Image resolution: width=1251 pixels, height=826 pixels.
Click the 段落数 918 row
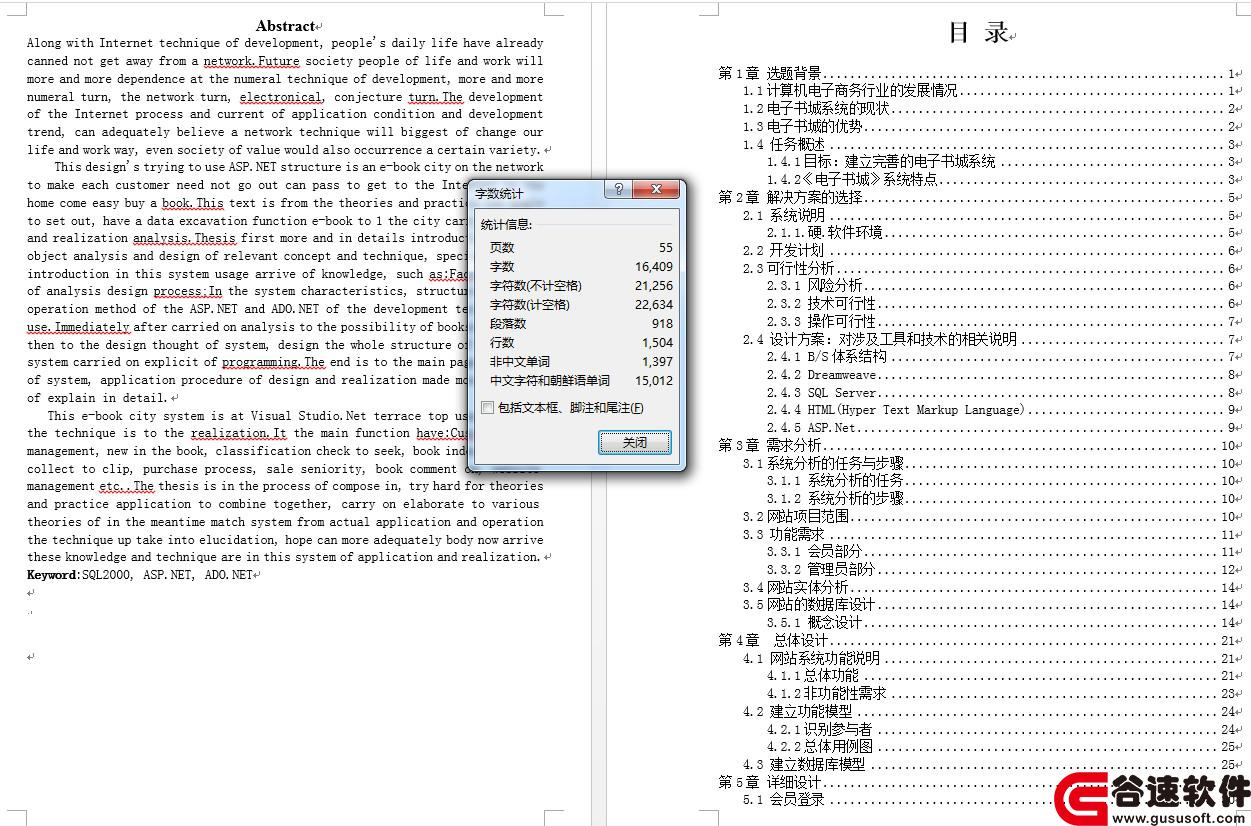tap(581, 324)
